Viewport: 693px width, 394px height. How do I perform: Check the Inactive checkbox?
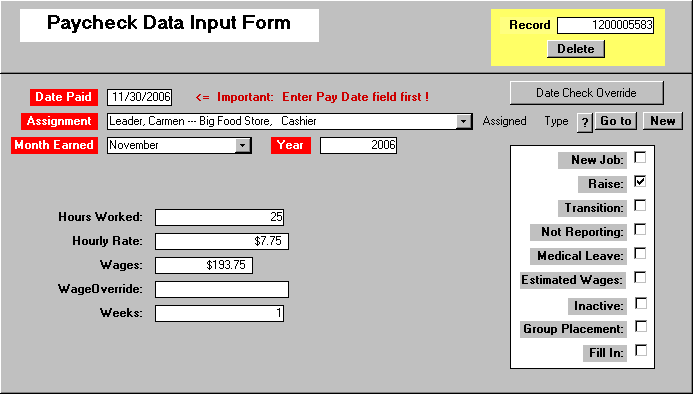click(x=641, y=303)
